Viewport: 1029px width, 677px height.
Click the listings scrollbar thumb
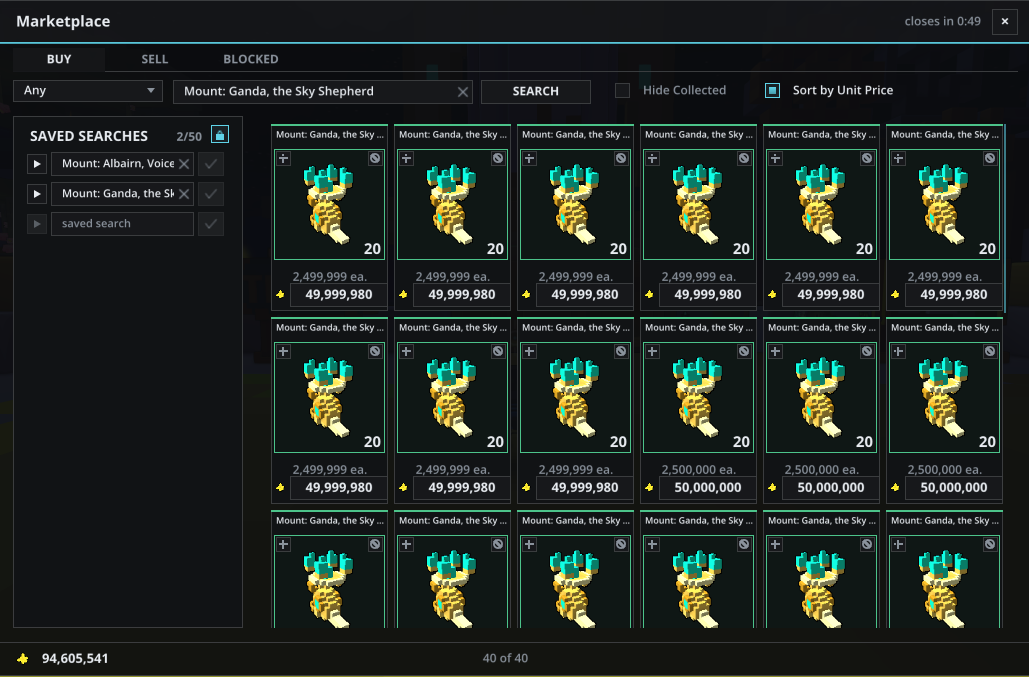click(x=1005, y=218)
